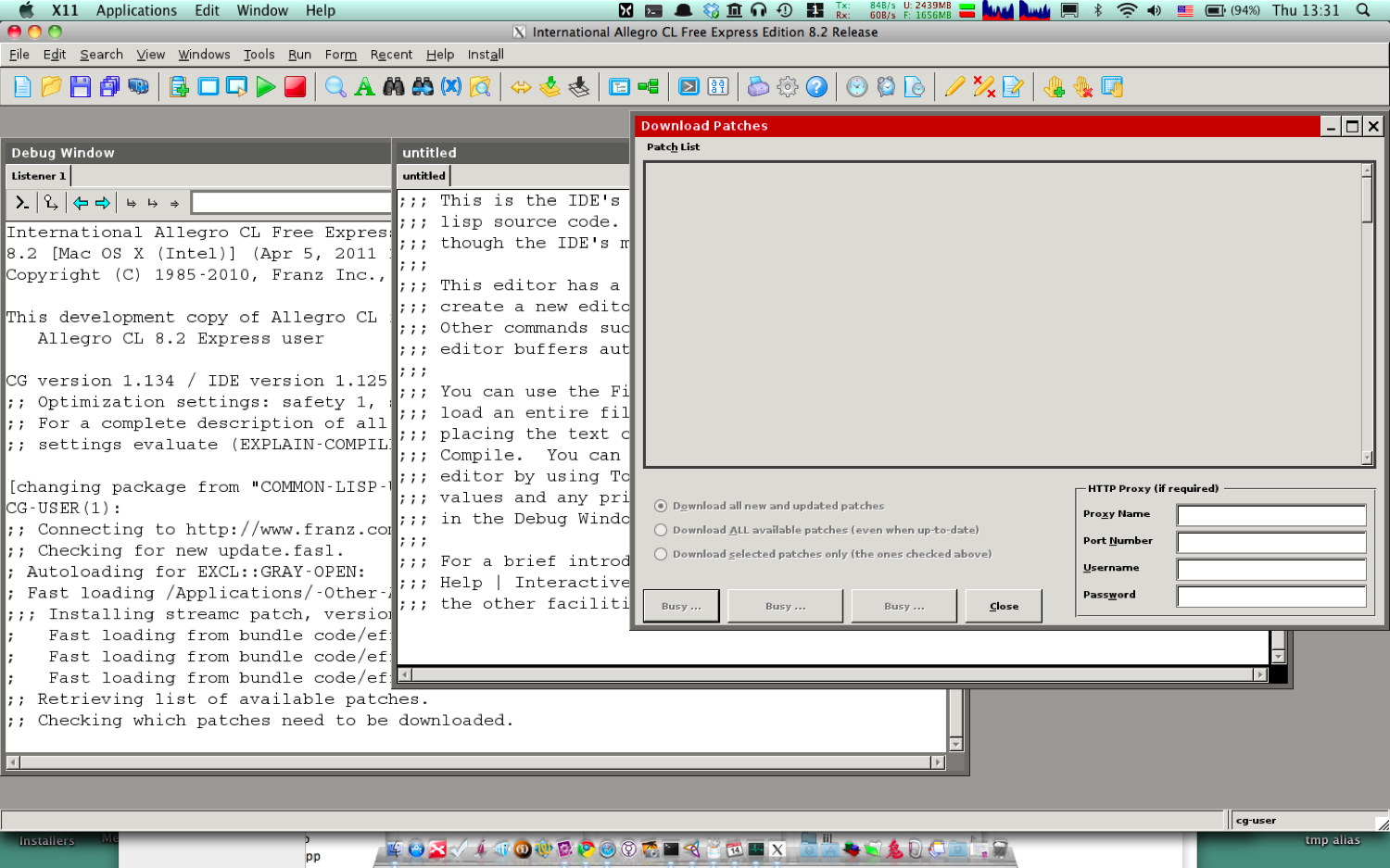Click the round clock toolbar icon
Image resolution: width=1390 pixels, height=868 pixels.
pyautogui.click(x=857, y=87)
